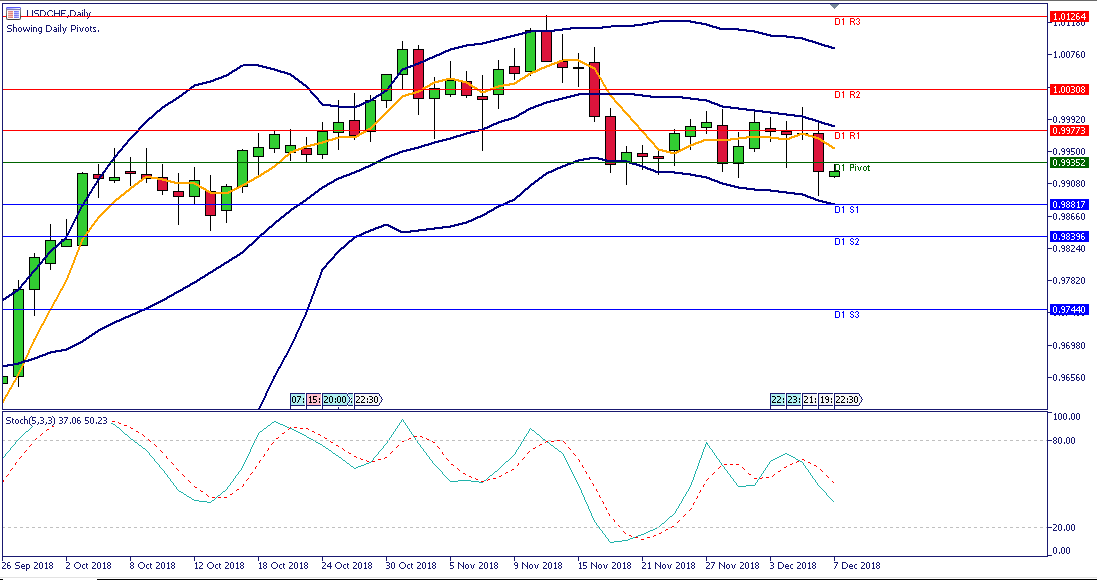Viewport: 1097px width, 580px height.
Task: Click the 3 Dec 2018 date label
Action: point(793,565)
